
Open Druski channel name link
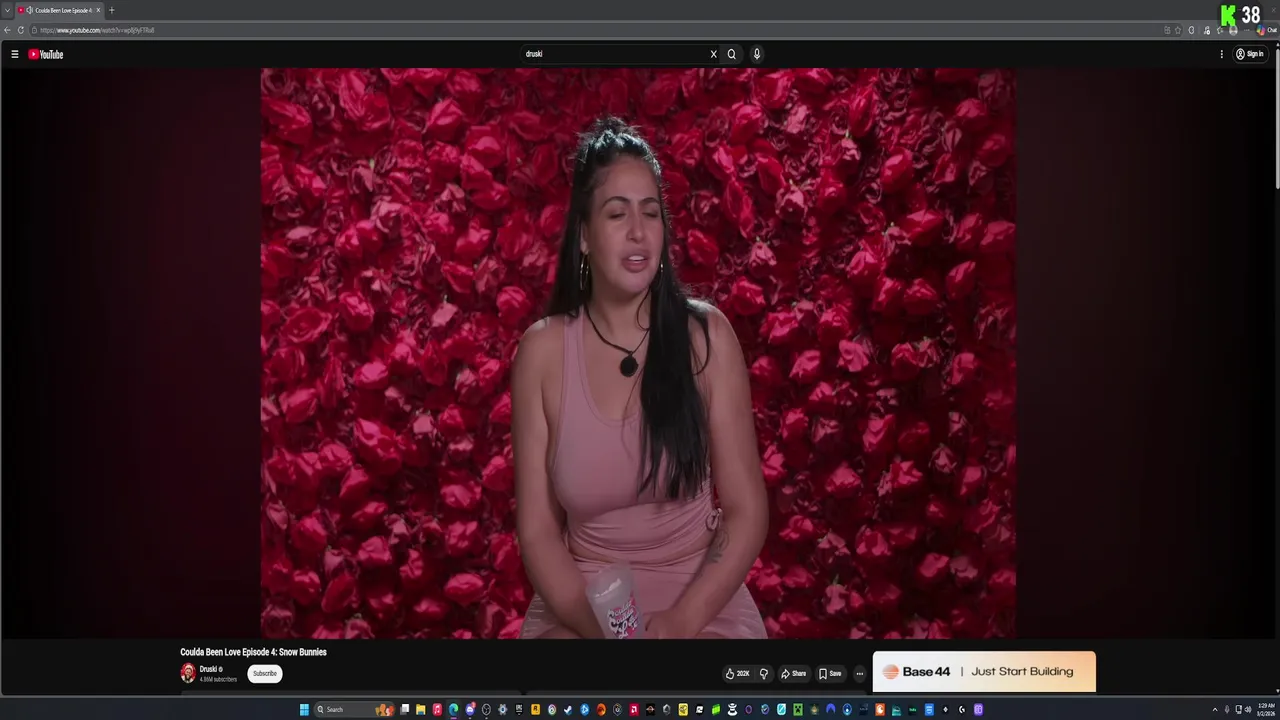[209, 669]
